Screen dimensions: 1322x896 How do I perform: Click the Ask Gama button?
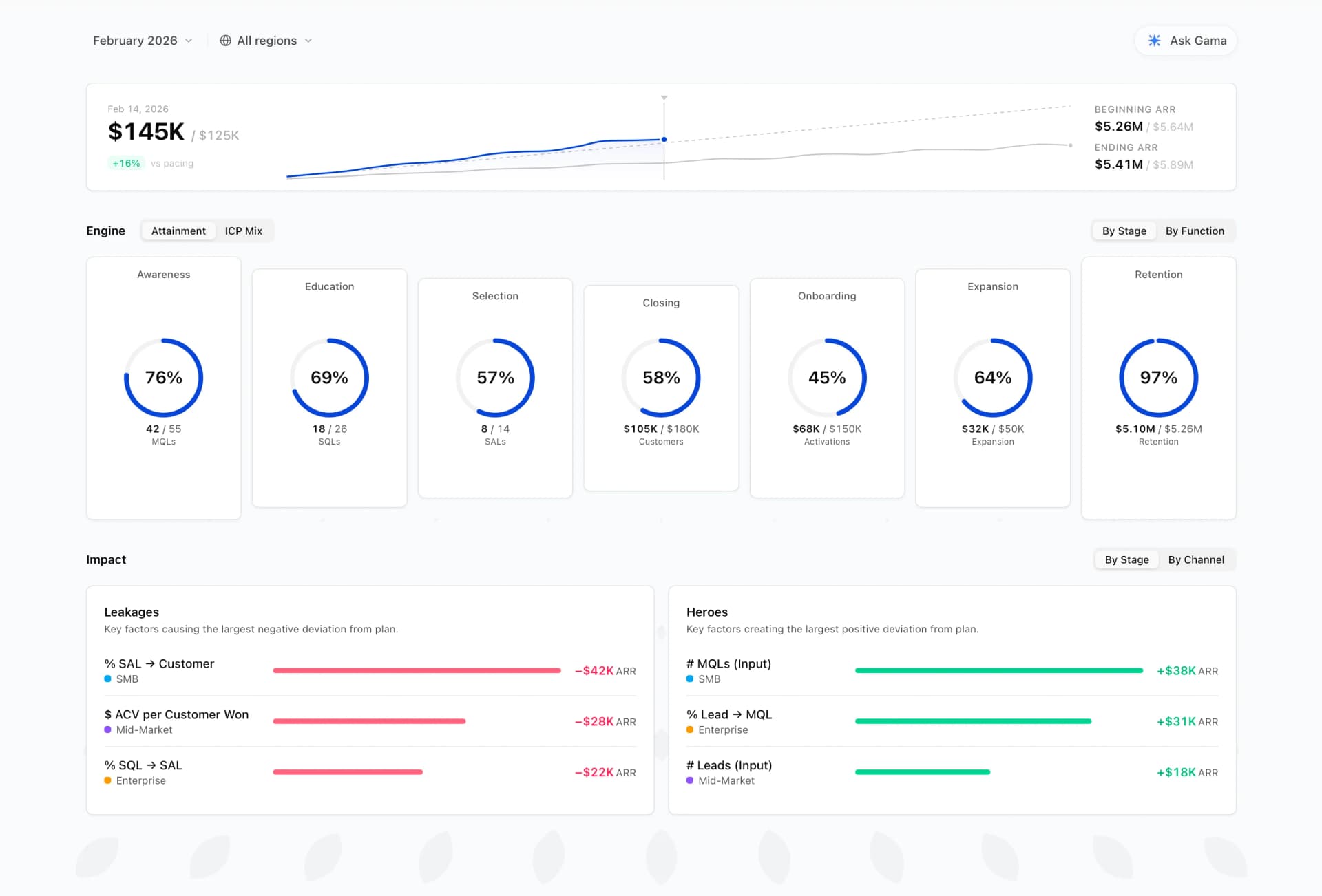point(1185,41)
